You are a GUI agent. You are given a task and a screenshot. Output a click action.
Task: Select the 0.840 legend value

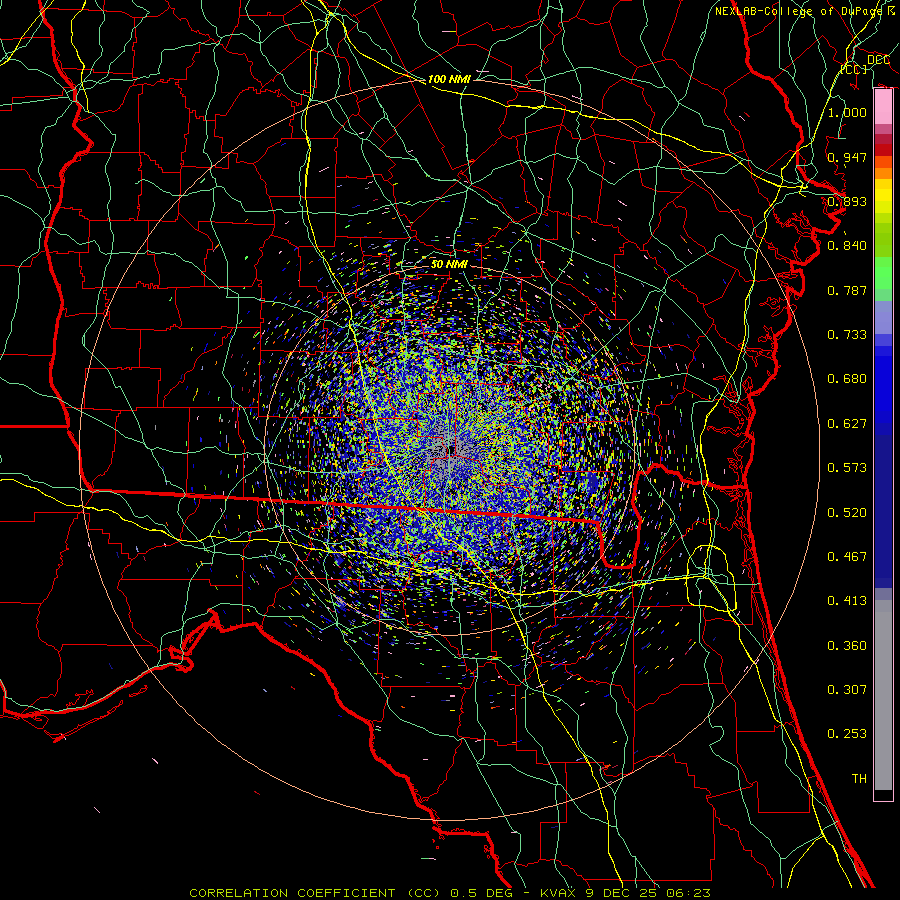(x=847, y=246)
